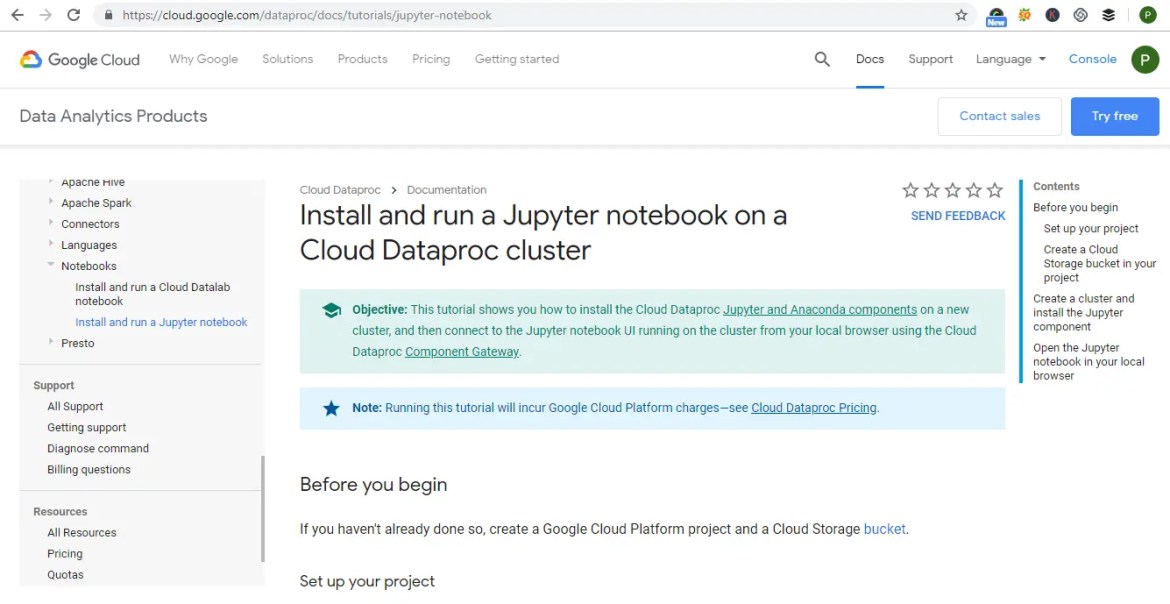
Task: Open the Why Google menu
Action: [x=203, y=59]
